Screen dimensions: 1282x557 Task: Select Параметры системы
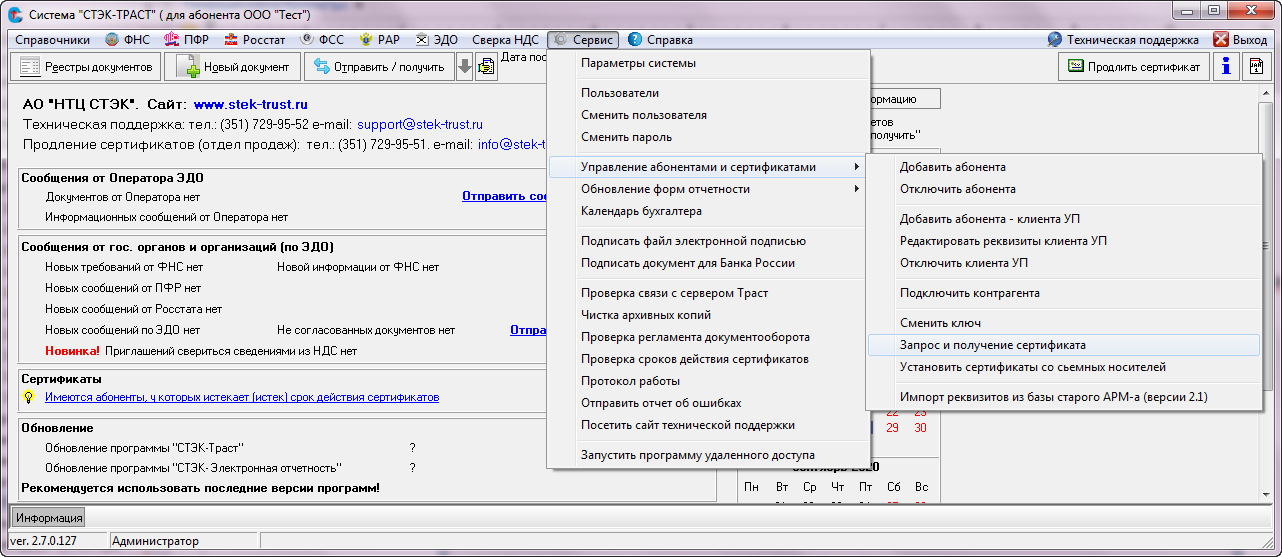pyautogui.click(x=709, y=63)
